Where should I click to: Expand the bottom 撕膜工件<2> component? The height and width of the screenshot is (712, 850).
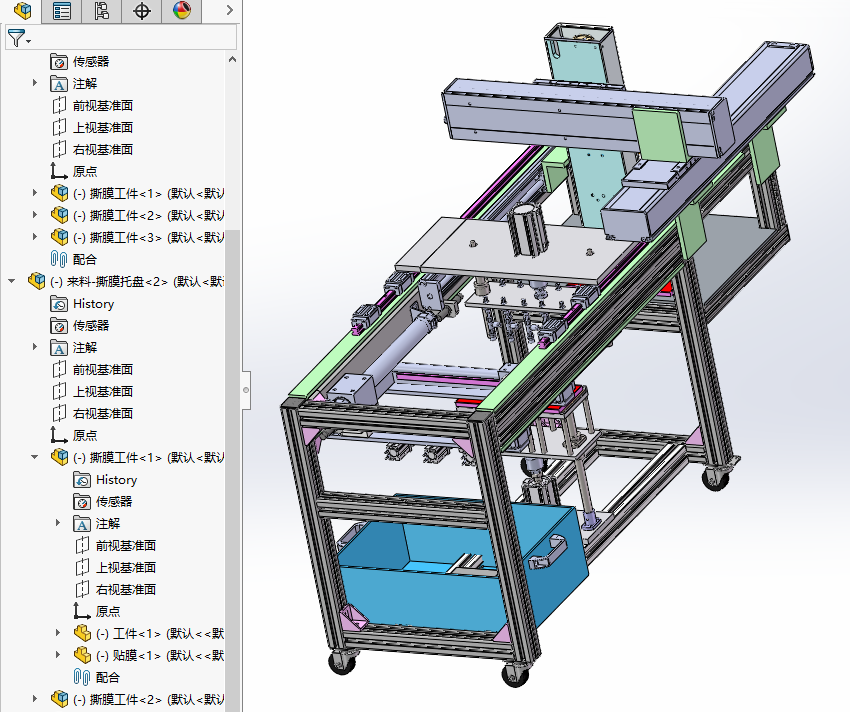[35, 699]
